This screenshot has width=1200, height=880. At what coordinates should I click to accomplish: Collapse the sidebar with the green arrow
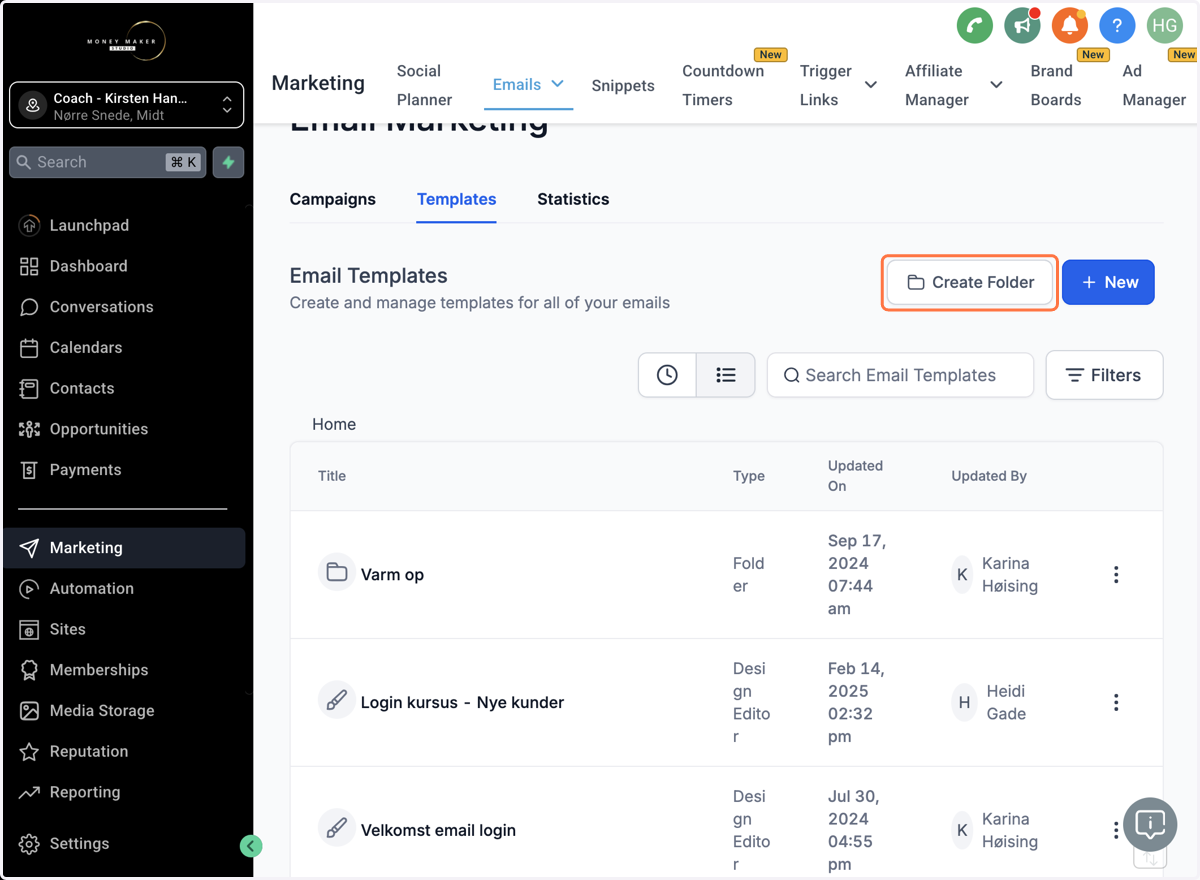pos(251,846)
